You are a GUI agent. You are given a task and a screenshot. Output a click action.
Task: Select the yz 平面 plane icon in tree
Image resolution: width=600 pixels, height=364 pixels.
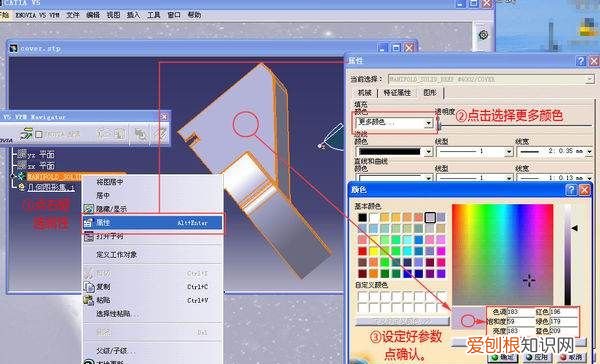coord(22,154)
